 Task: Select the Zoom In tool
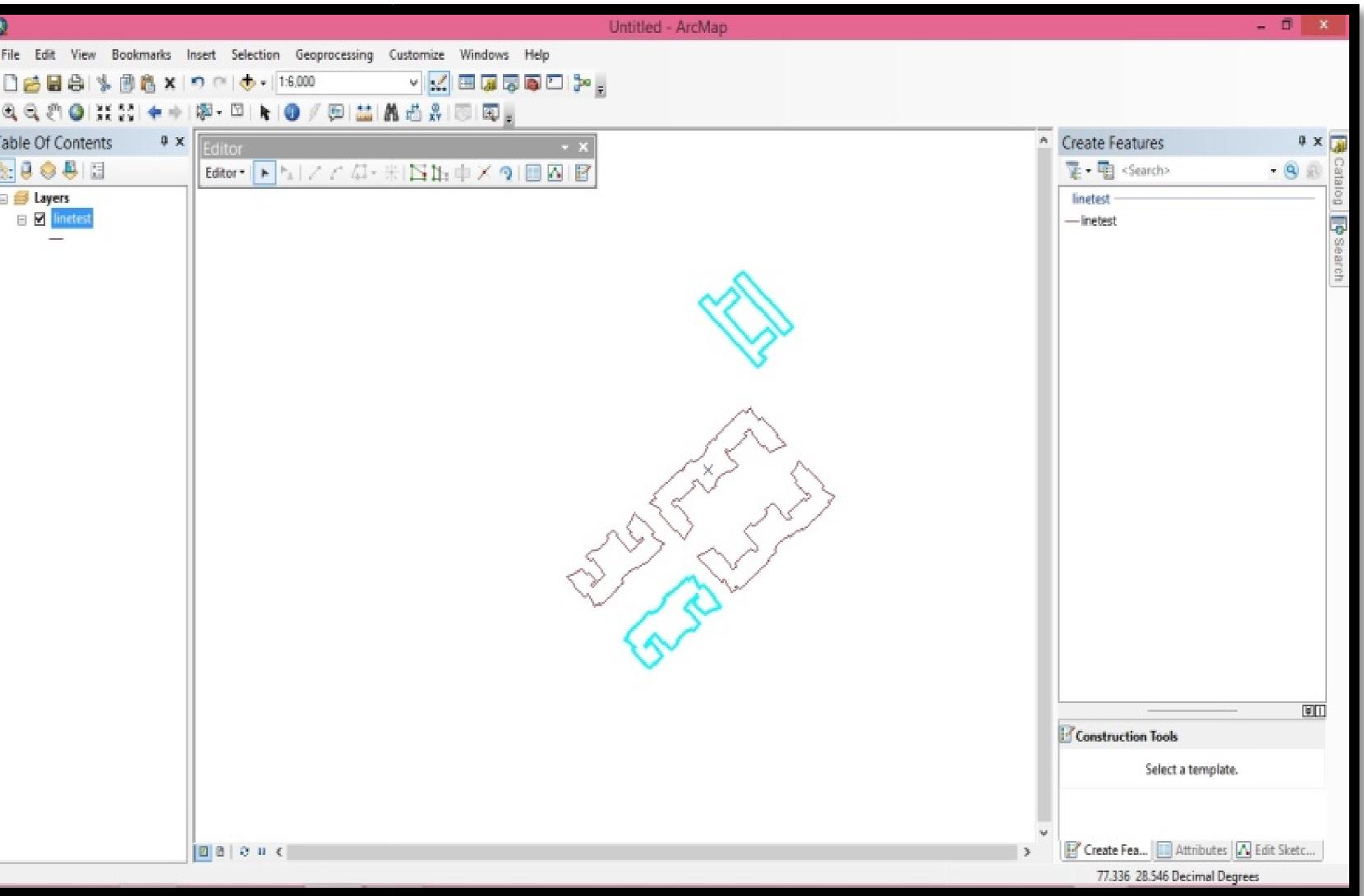point(9,113)
